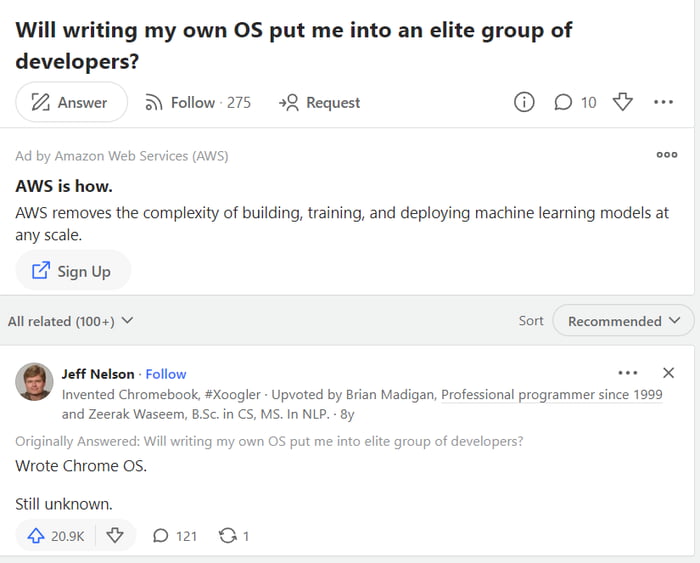
Task: Click Request to ask someone for answers
Action: click(320, 102)
